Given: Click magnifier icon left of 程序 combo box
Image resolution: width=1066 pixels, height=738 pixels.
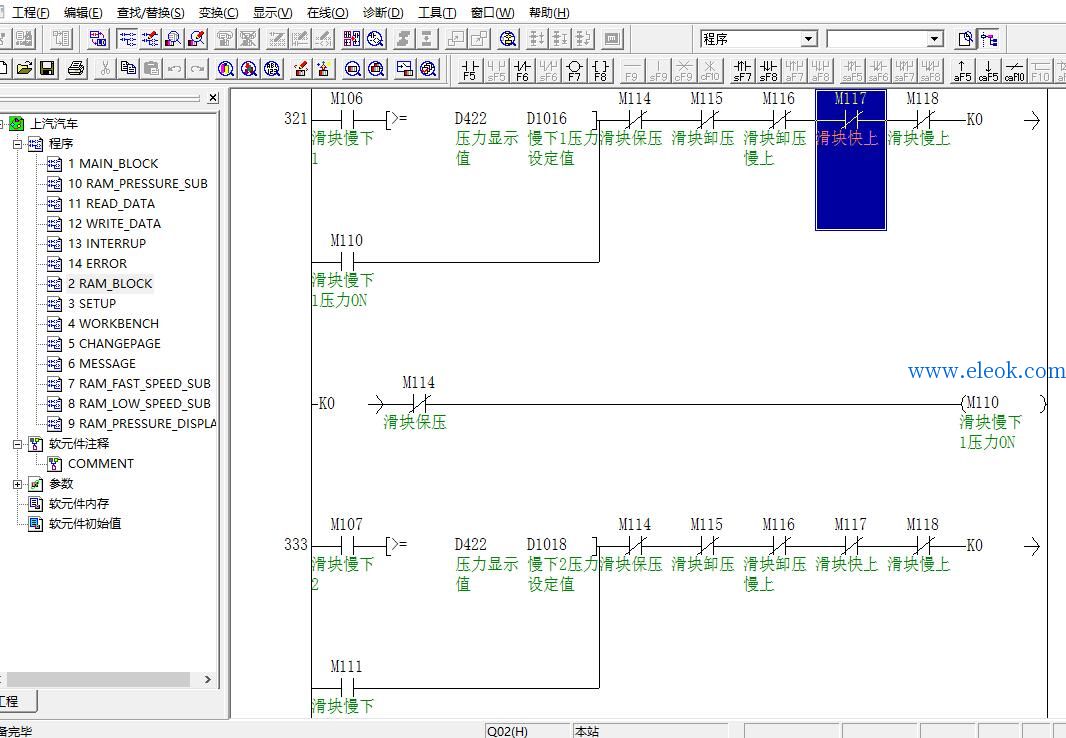Looking at the screenshot, I should [508, 38].
